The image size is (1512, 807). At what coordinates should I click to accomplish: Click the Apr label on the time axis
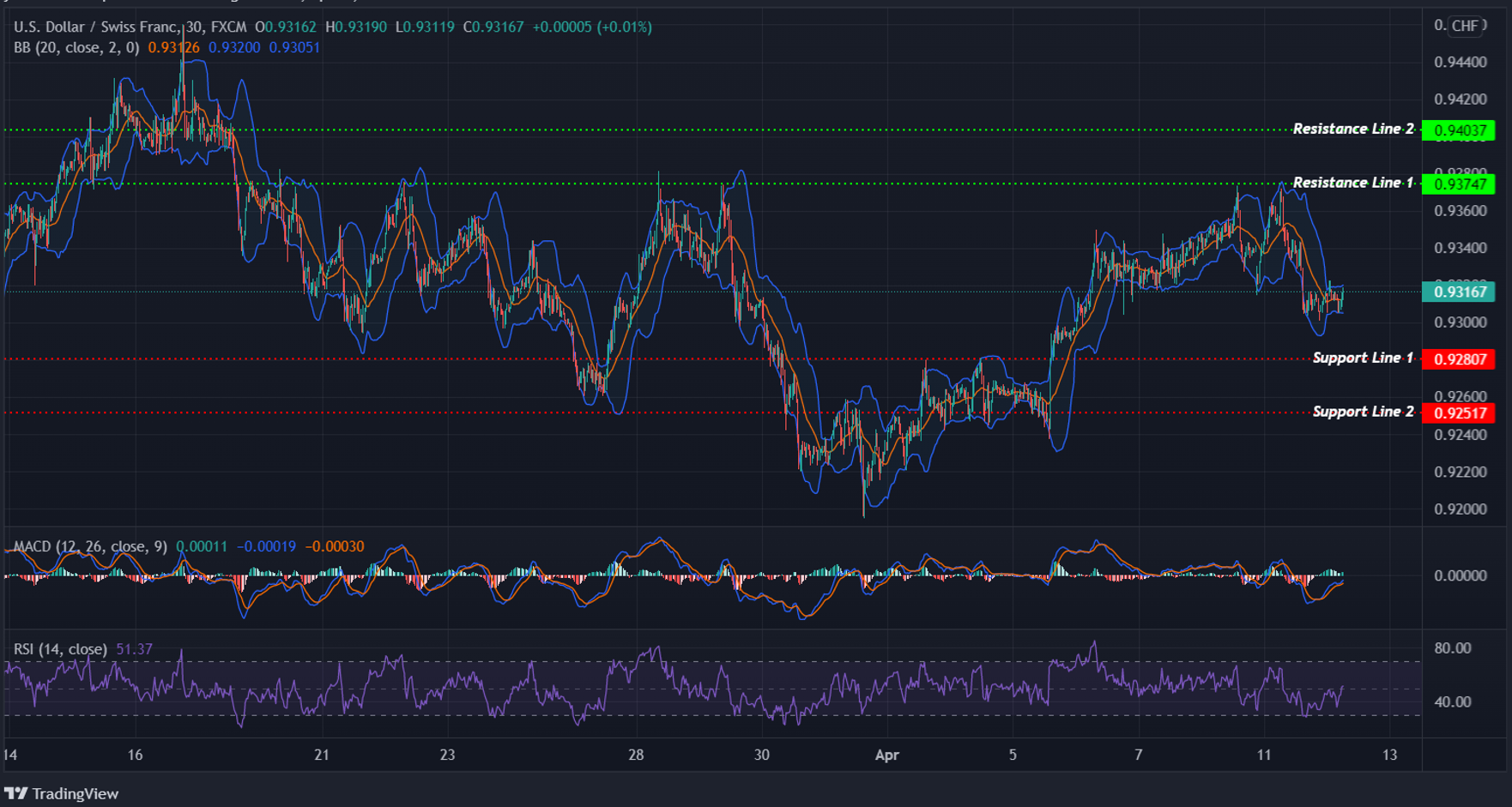click(x=888, y=756)
